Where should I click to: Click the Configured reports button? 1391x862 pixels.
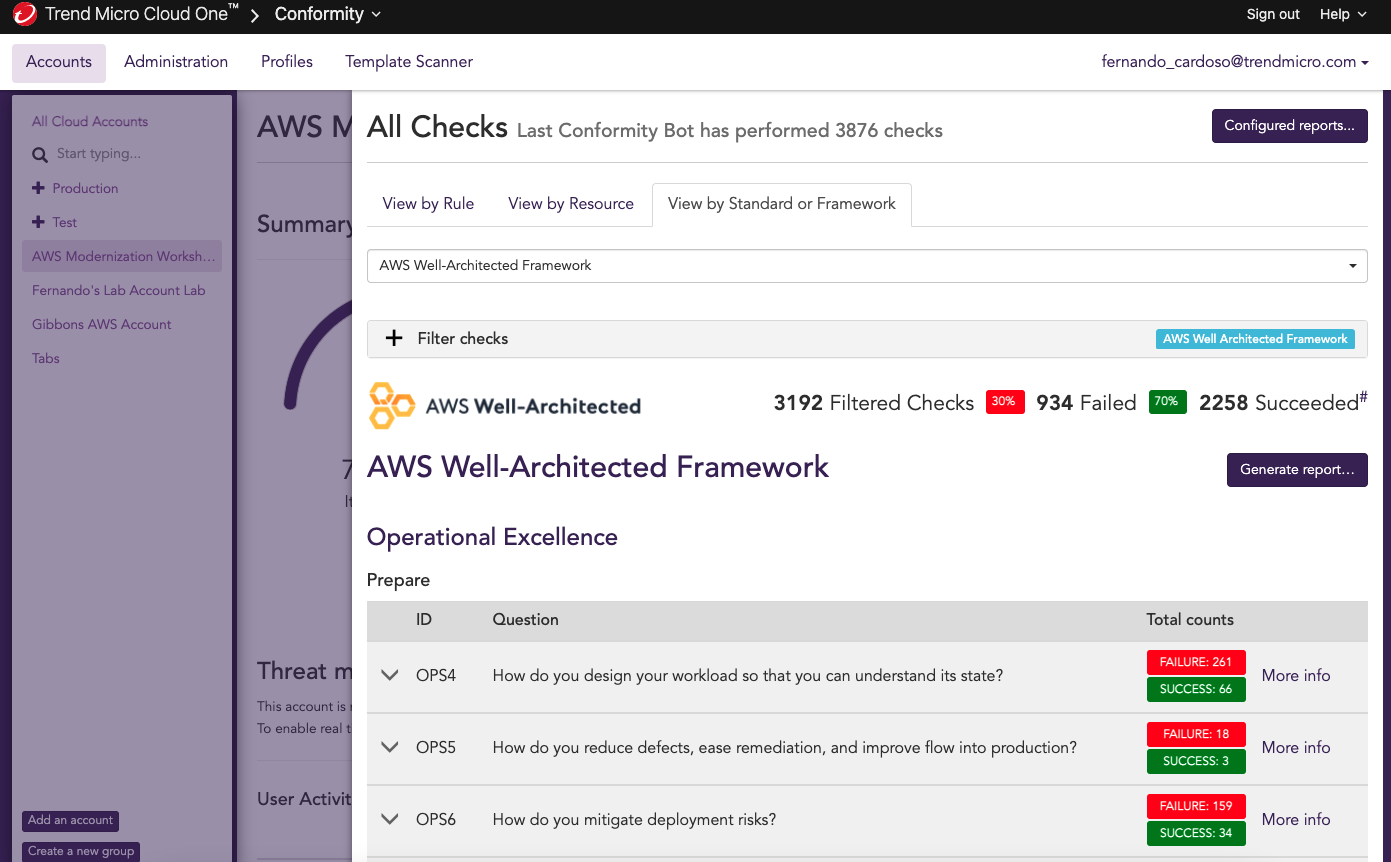click(1290, 126)
